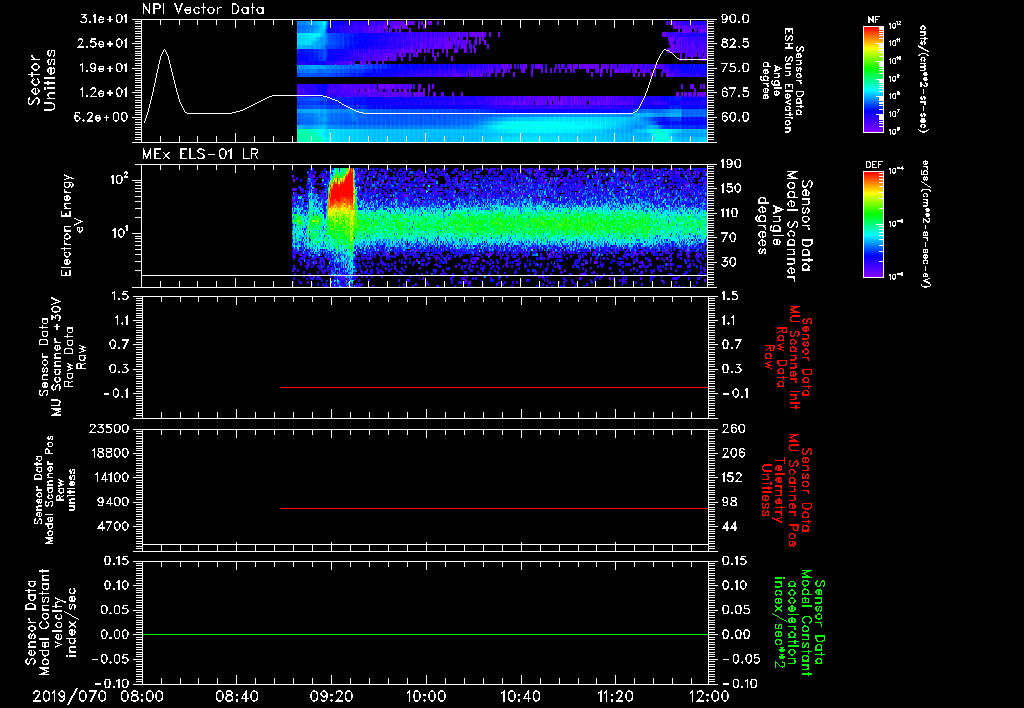This screenshot has height=708, width=1024.
Task: Click the "23500" scanner position tick value
Action: [x=109, y=428]
